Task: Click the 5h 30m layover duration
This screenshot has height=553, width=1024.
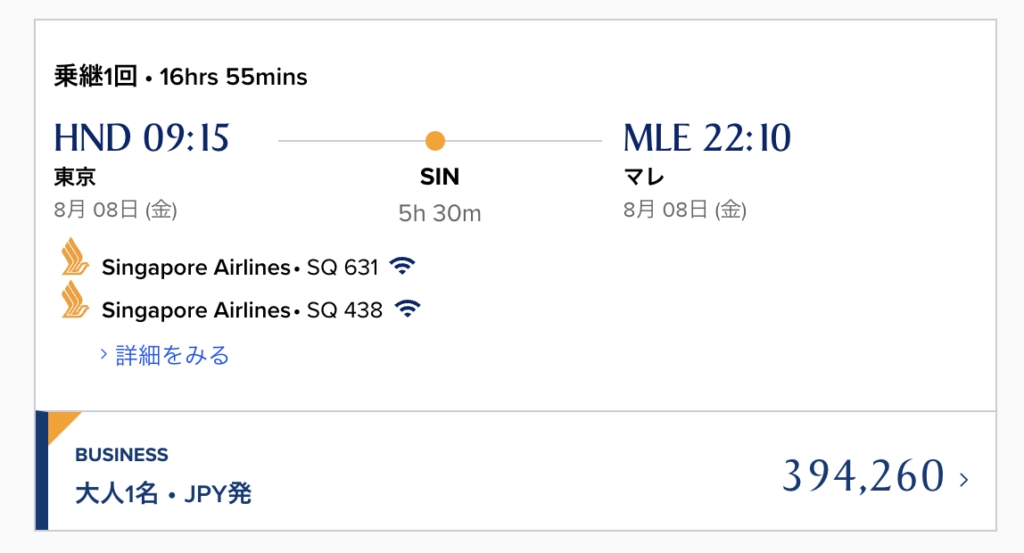Action: (440, 213)
